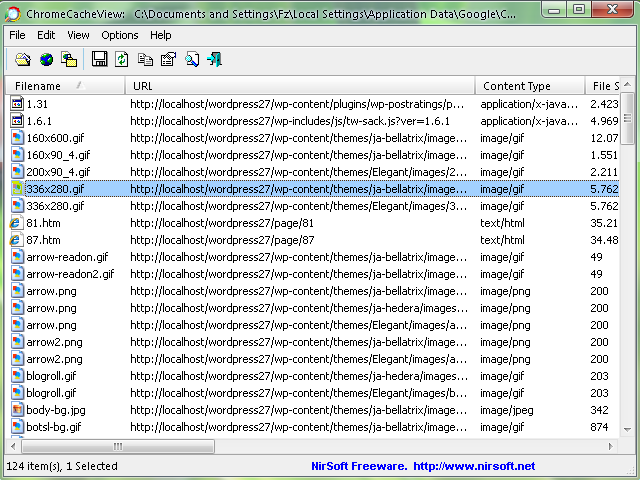Click the file size value 874
The image size is (640, 480).
599,427
